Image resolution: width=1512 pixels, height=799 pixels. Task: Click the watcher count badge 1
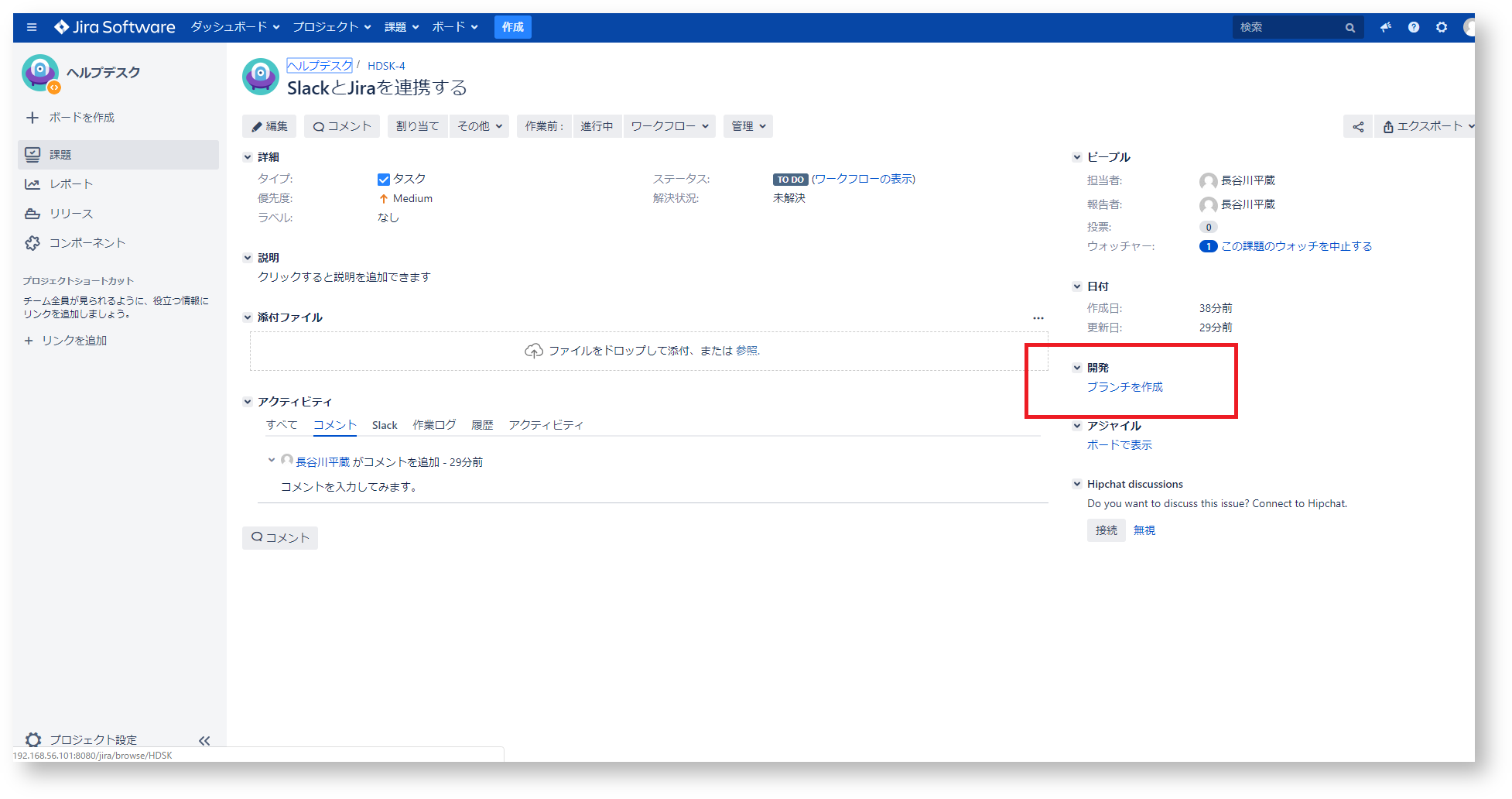pos(1209,247)
